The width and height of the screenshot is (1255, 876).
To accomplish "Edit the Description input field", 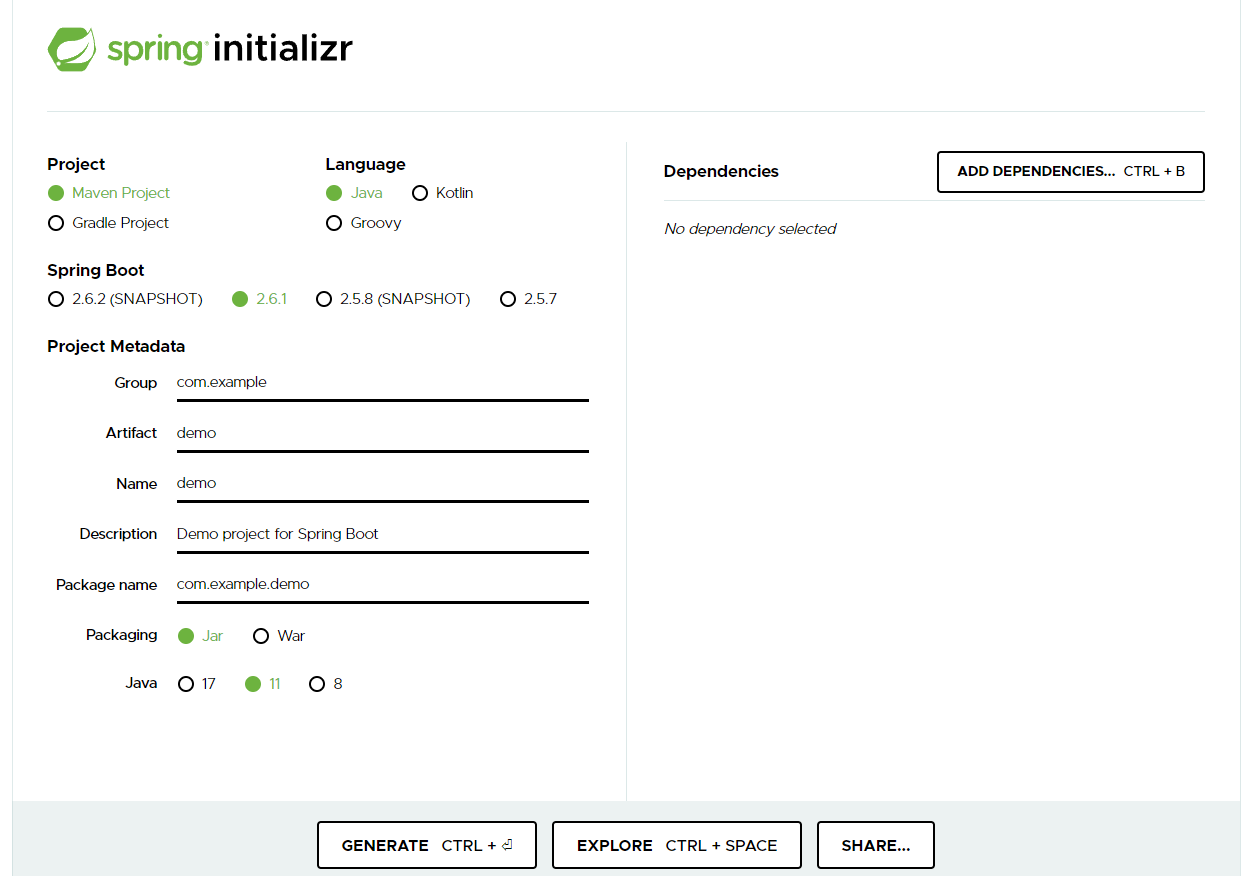I will click(x=383, y=534).
